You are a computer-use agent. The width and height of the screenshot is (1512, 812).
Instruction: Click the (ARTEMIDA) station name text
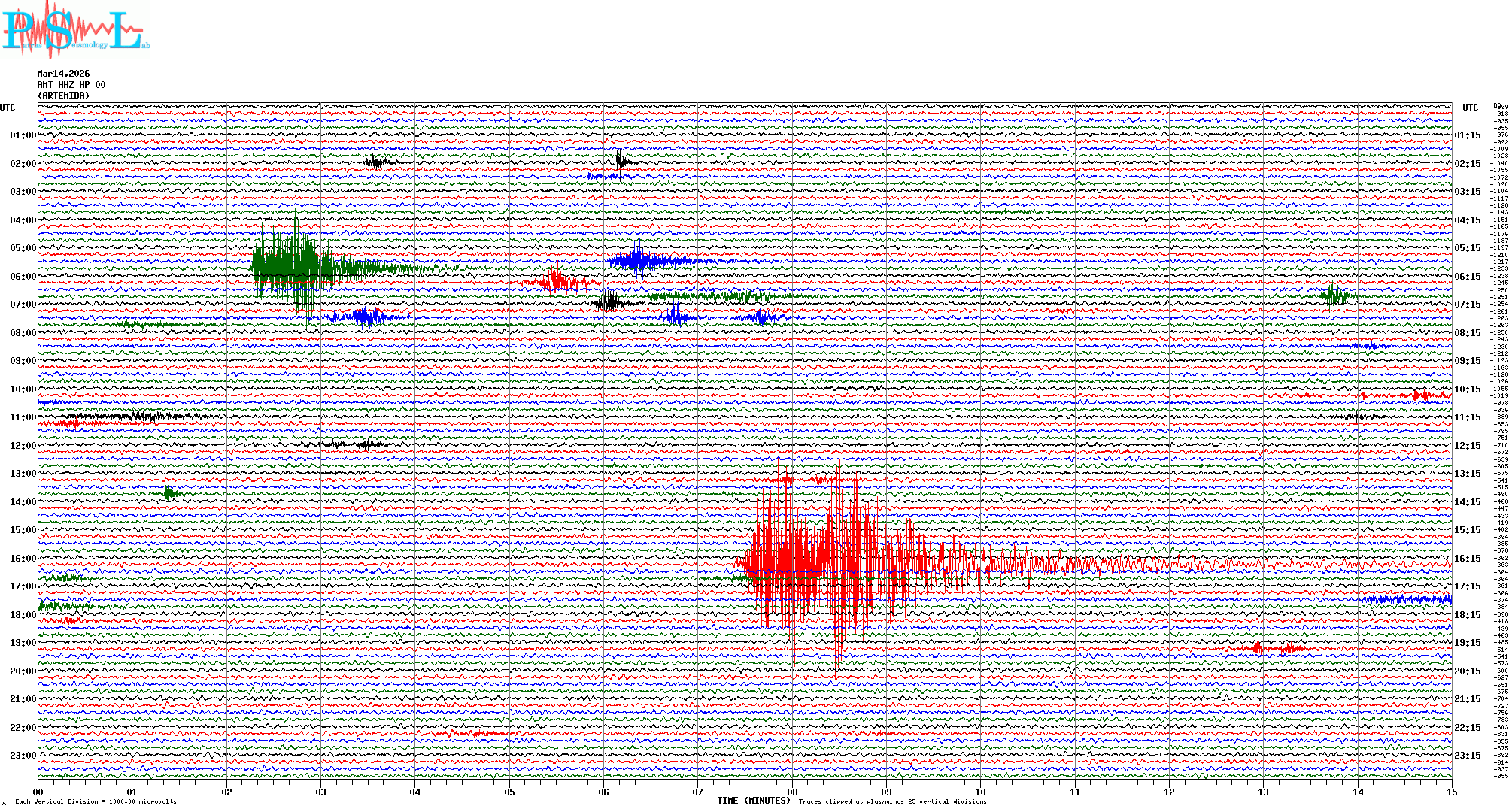63,96
